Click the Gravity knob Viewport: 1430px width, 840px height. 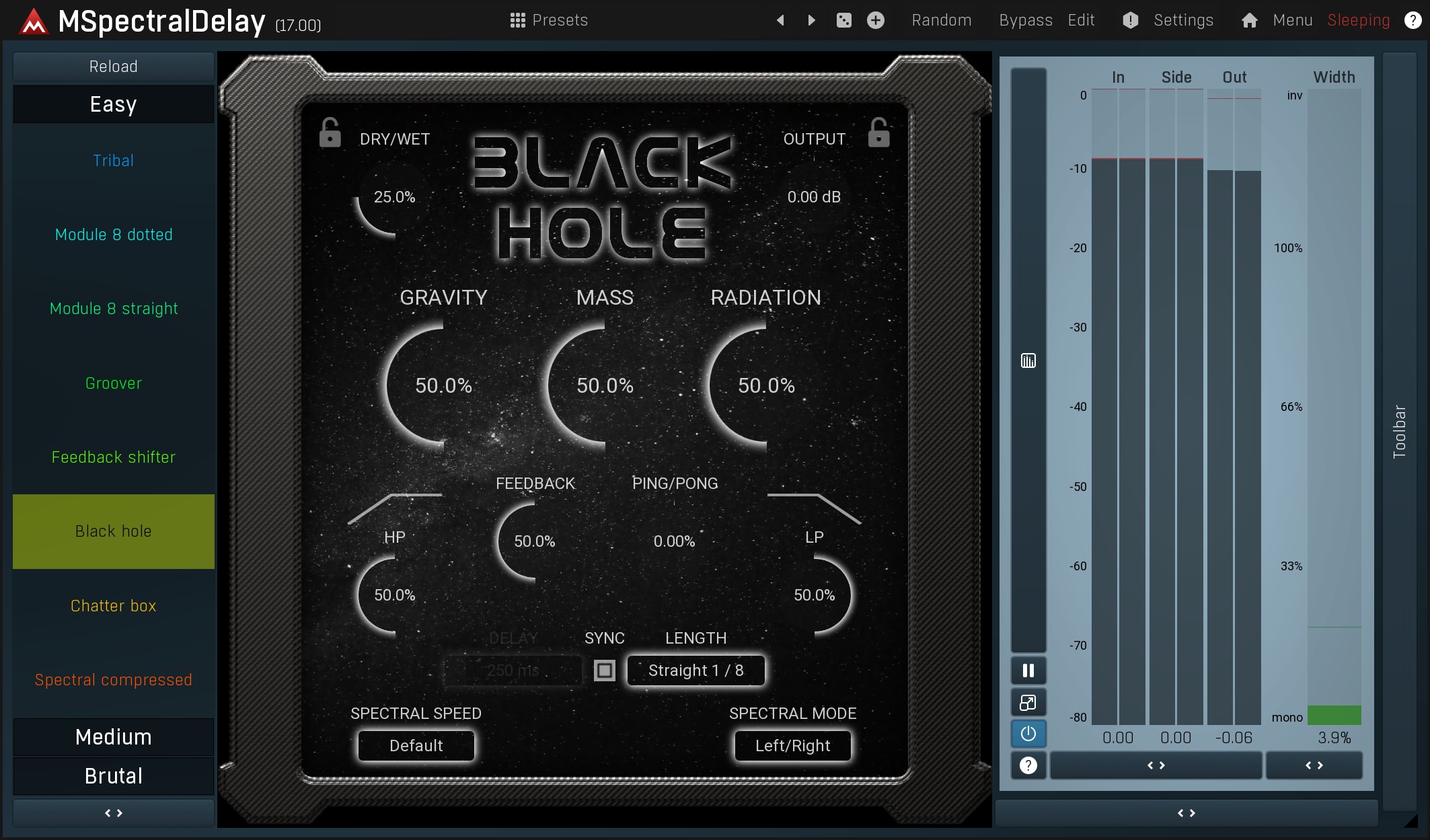[443, 386]
